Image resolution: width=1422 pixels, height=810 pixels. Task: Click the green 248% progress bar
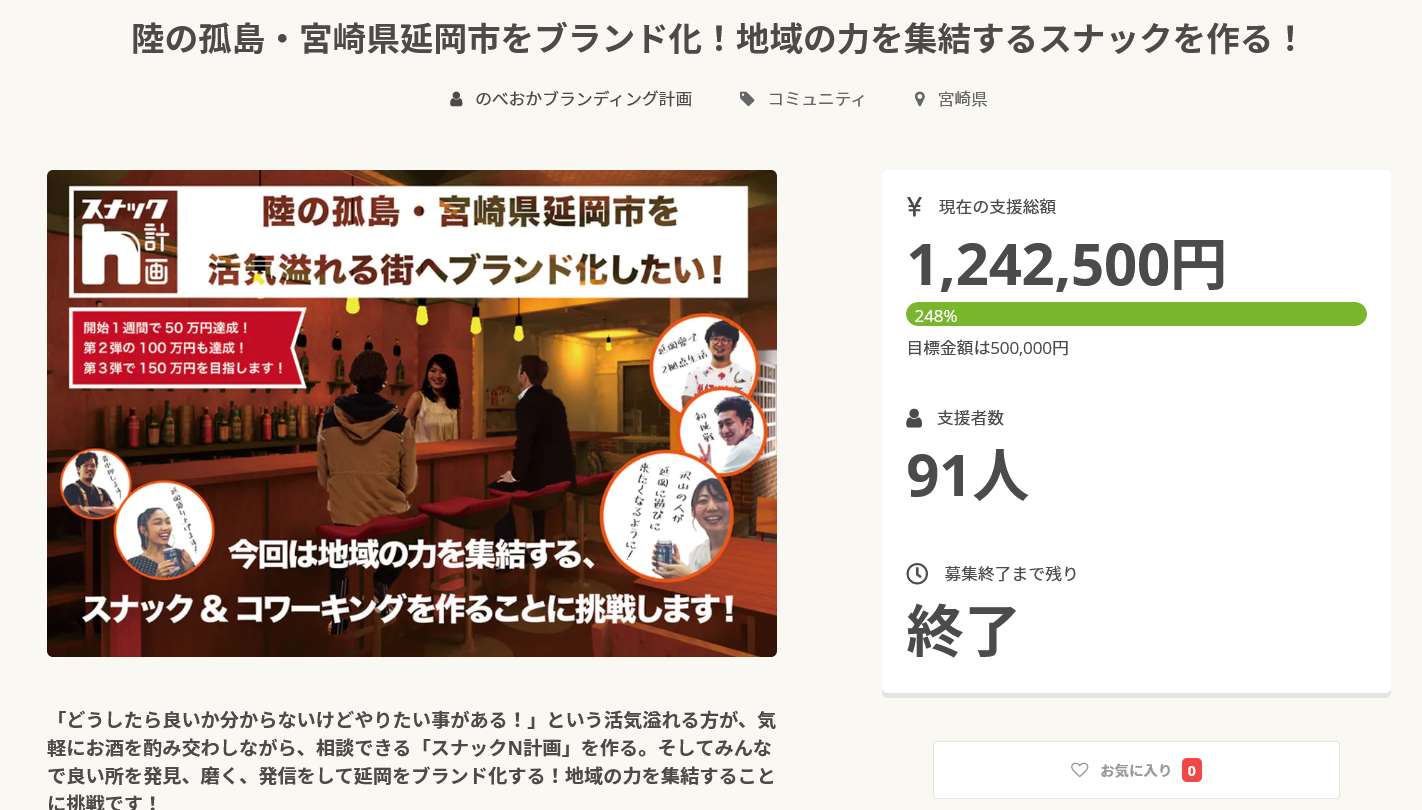click(1136, 315)
